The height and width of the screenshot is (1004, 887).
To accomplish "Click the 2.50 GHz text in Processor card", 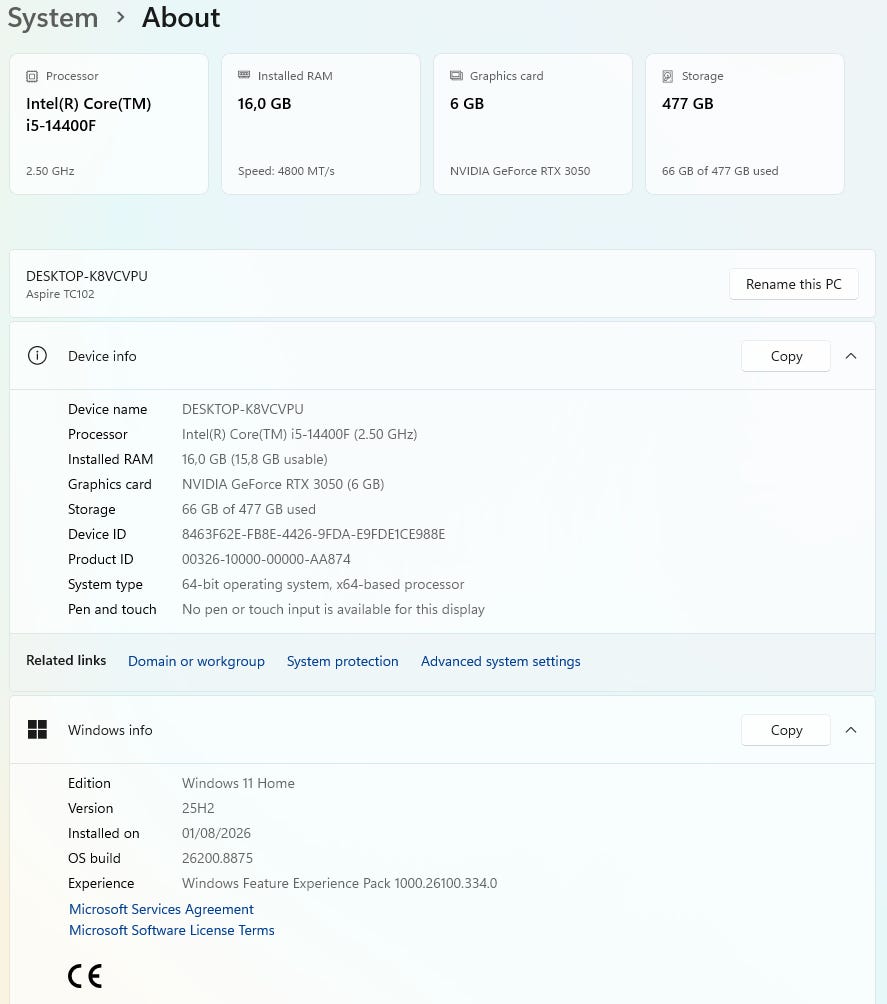I will [x=50, y=171].
